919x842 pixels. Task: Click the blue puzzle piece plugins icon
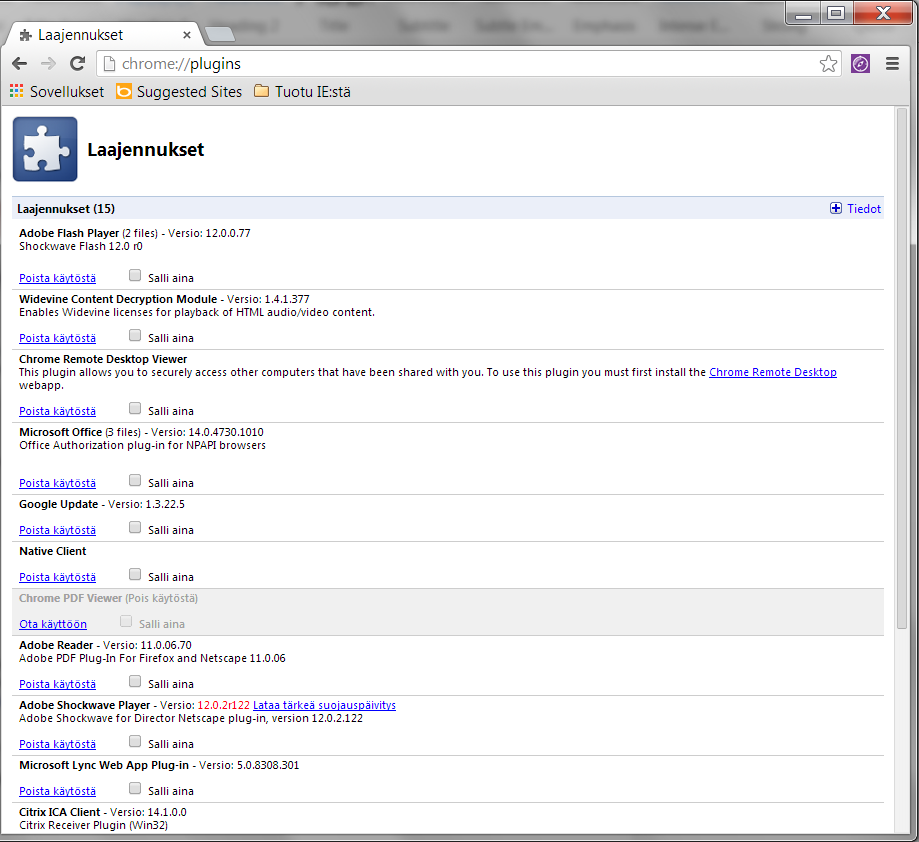coord(45,149)
